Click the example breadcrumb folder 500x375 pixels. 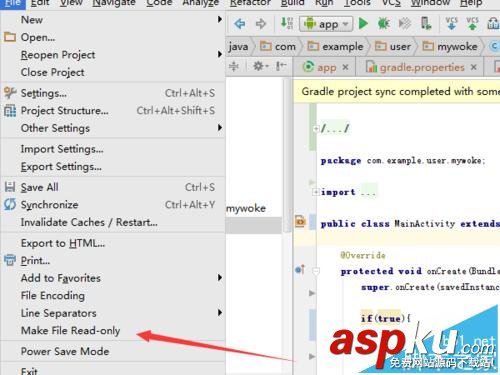tap(335, 46)
